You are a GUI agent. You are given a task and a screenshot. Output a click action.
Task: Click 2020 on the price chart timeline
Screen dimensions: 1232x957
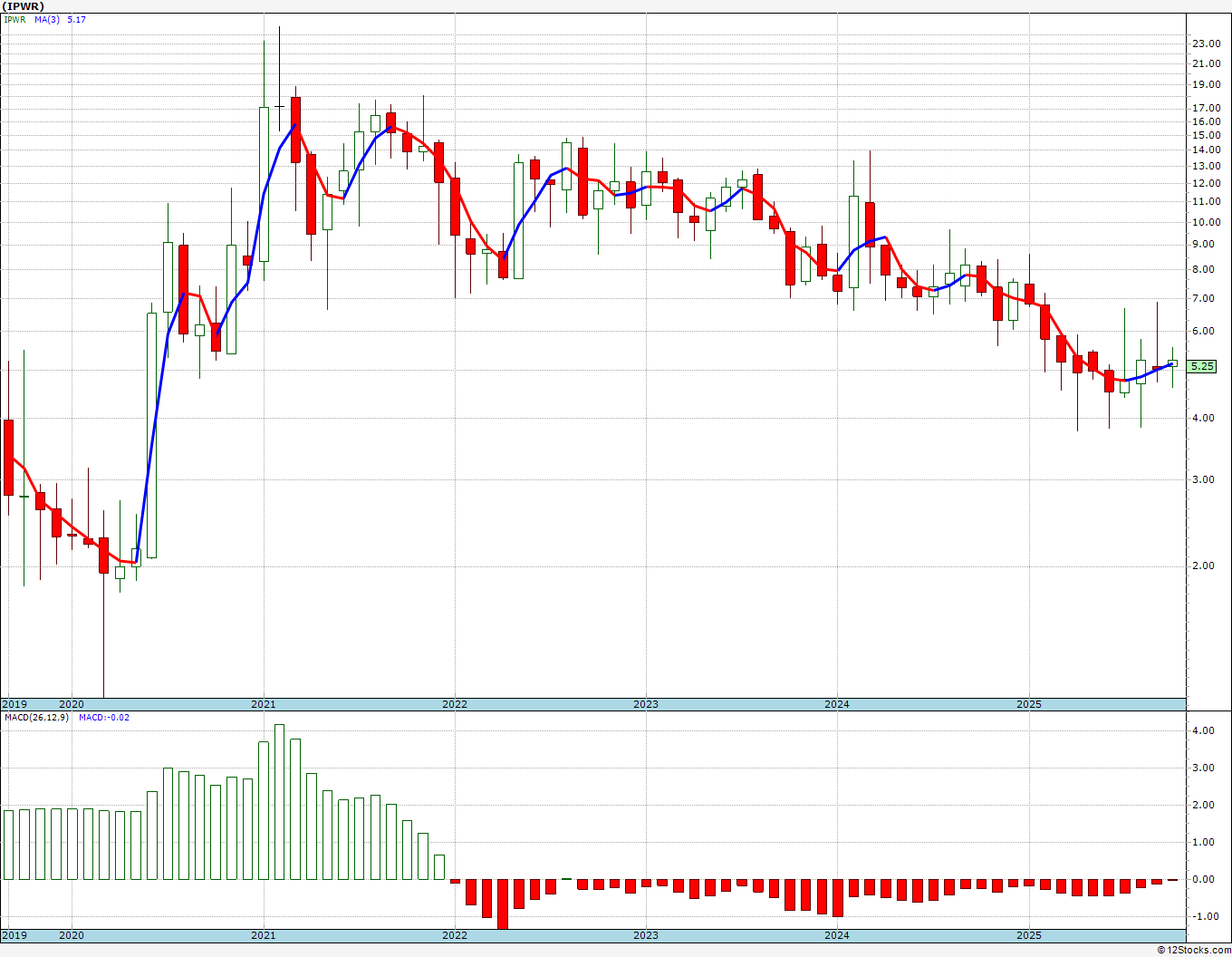72,704
